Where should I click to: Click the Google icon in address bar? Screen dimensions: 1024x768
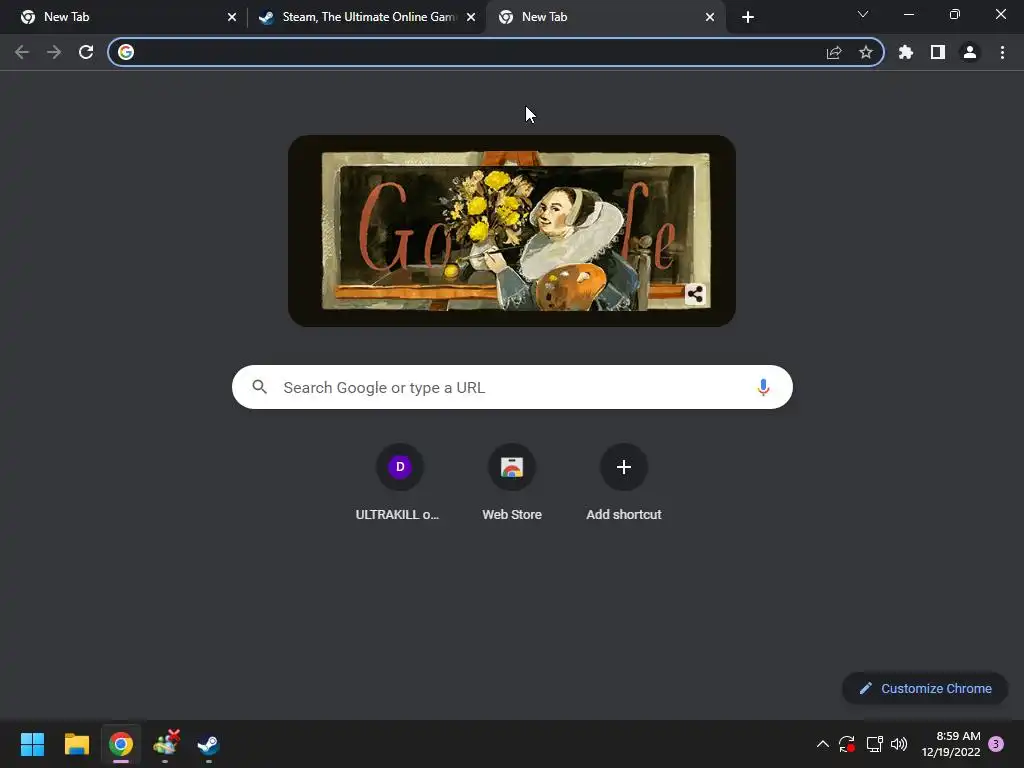pyautogui.click(x=126, y=52)
